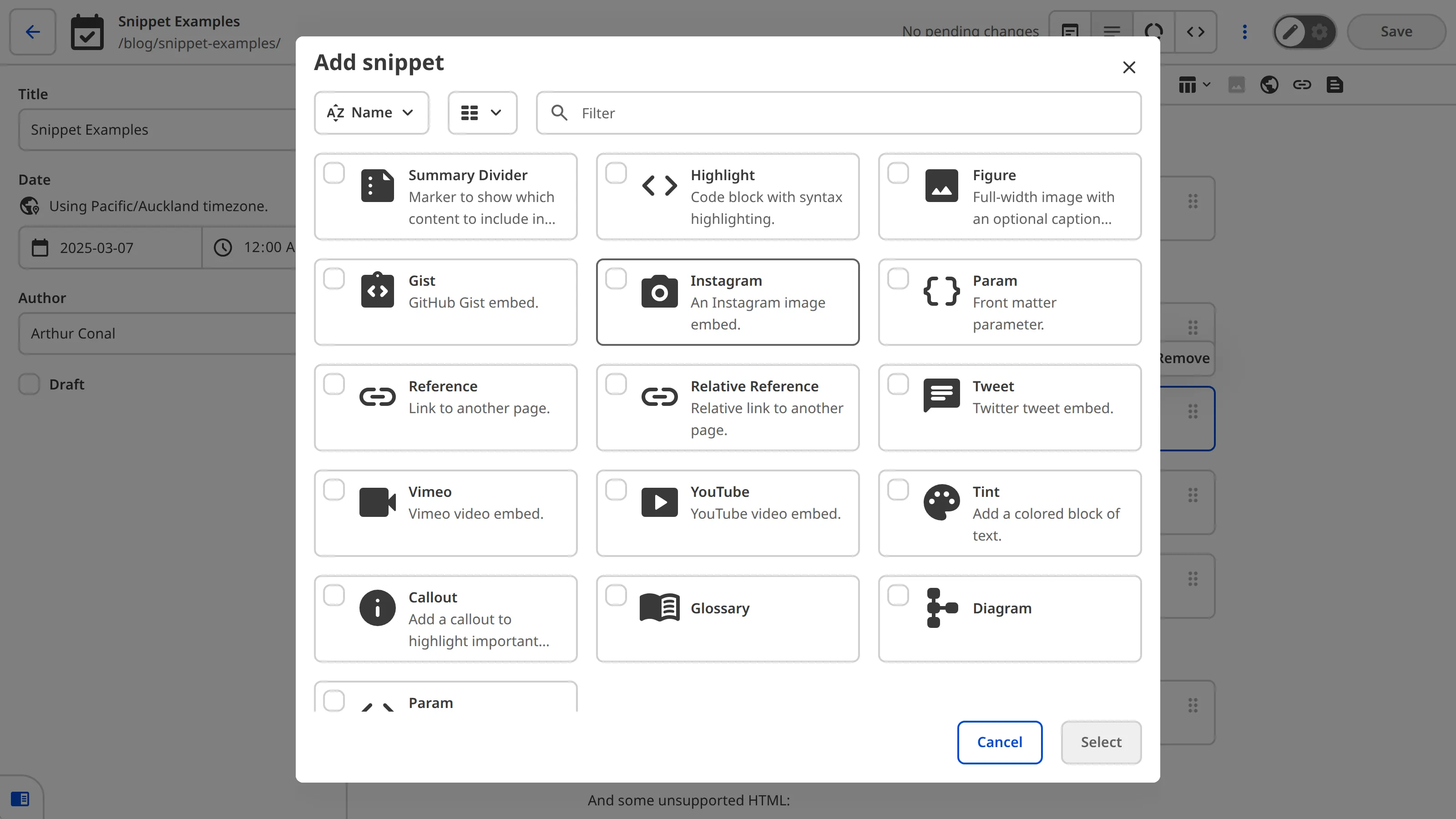The height and width of the screenshot is (819, 1456).
Task: Switch to code view with angle brackets
Action: (1196, 32)
